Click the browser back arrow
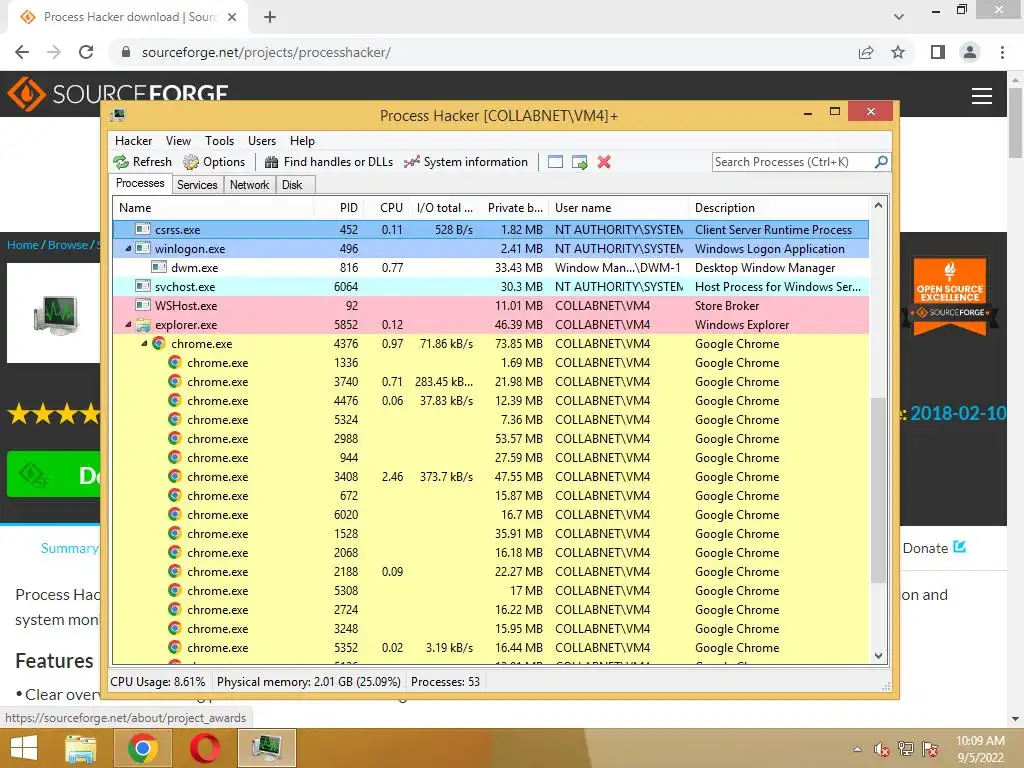Viewport: 1024px width, 768px height. [x=22, y=52]
